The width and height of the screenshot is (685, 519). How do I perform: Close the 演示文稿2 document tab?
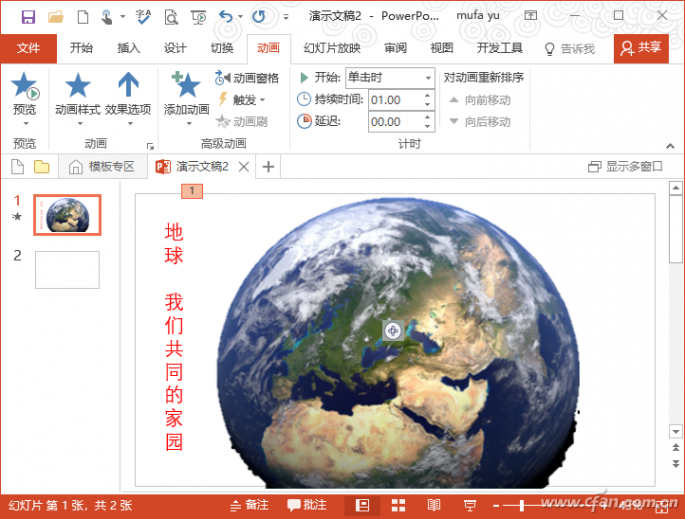coord(244,166)
